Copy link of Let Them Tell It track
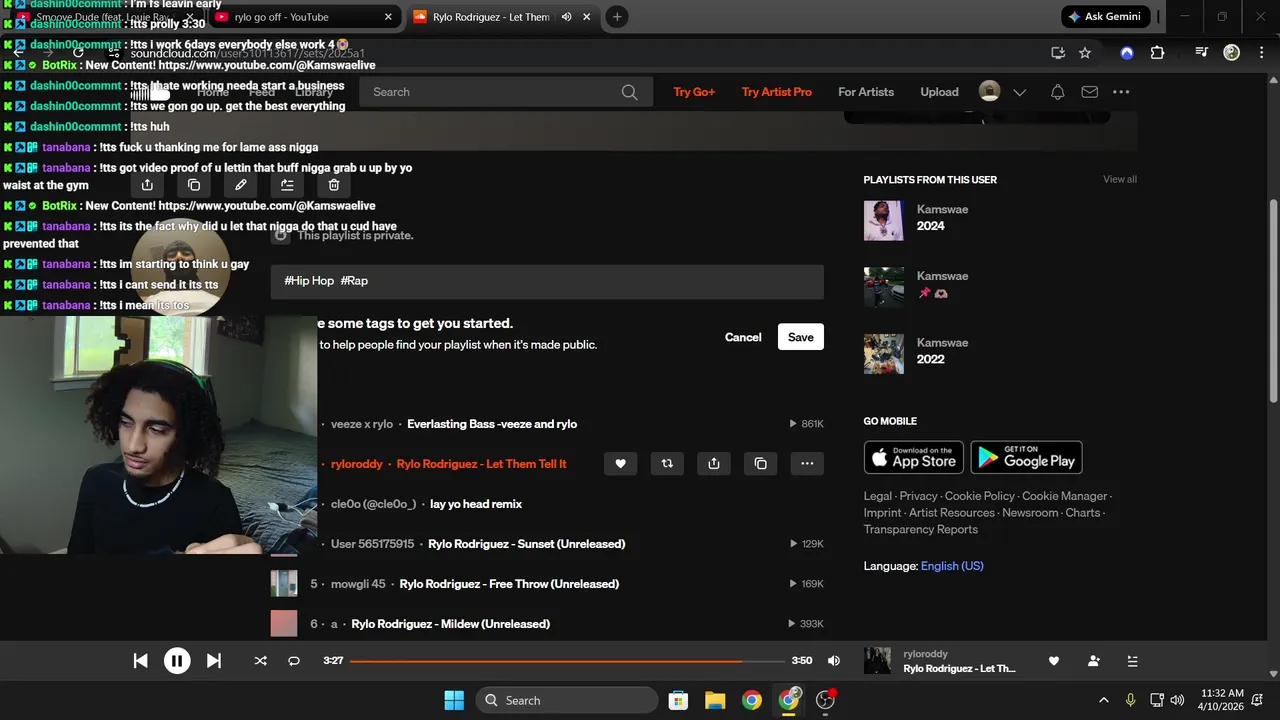1280x720 pixels. (x=760, y=464)
